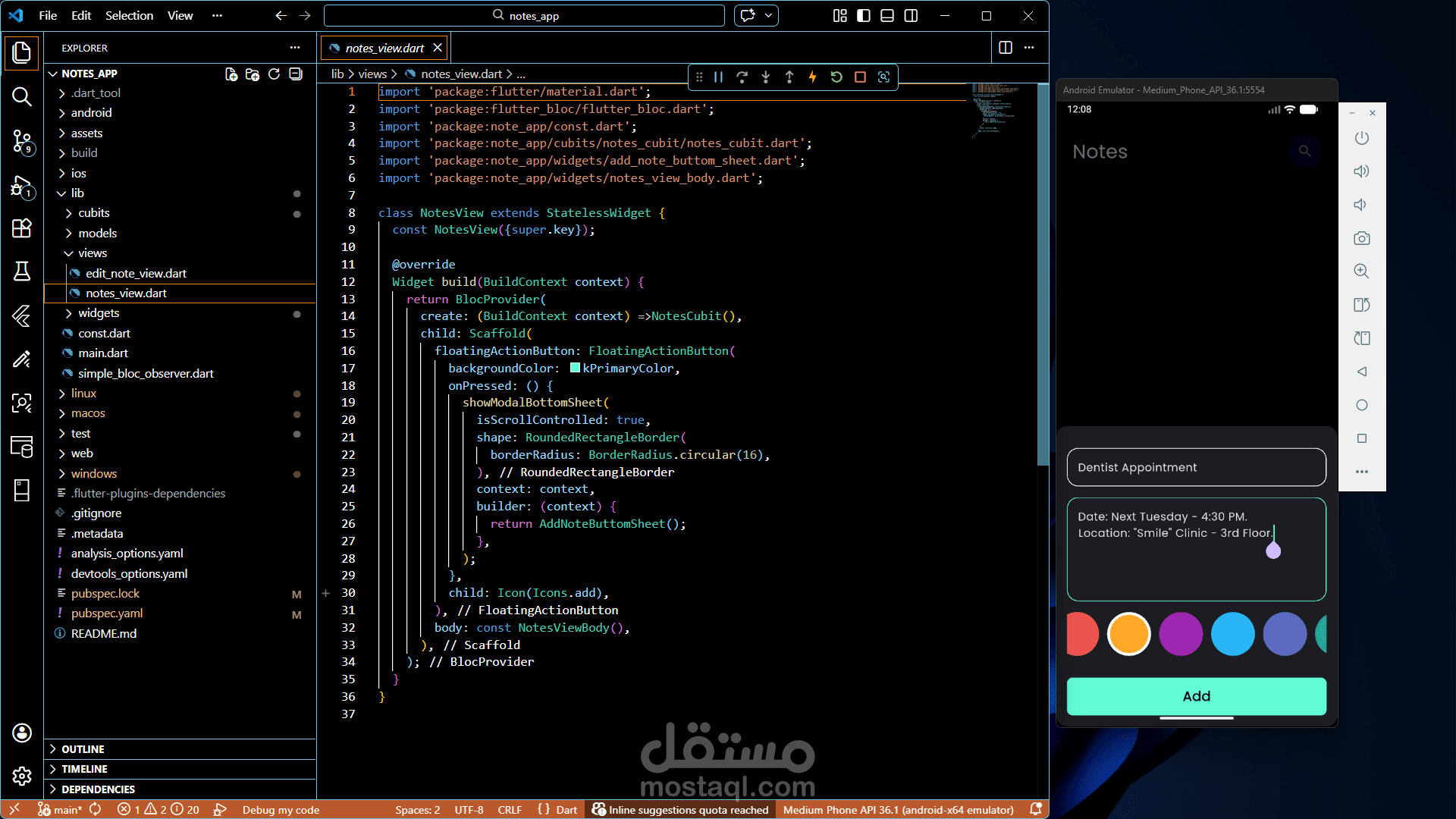Restart debugging with the green restart icon
Viewport: 1456px width, 819px height.
(836, 77)
